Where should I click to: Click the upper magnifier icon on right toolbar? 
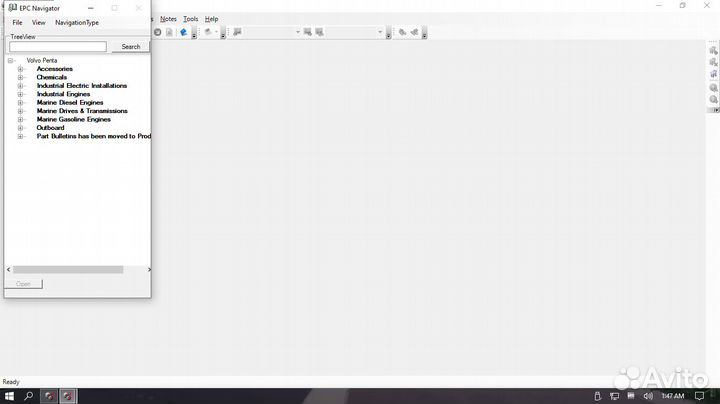point(713,87)
